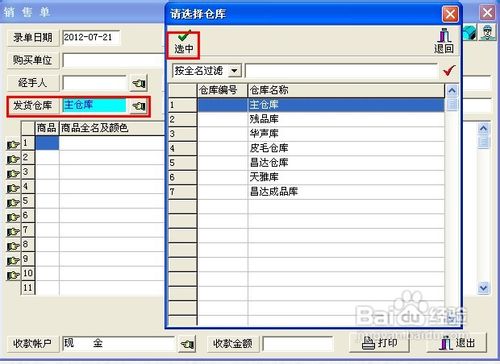Click row number 3 header in warehouse list
500x364 pixels.
click(183, 134)
